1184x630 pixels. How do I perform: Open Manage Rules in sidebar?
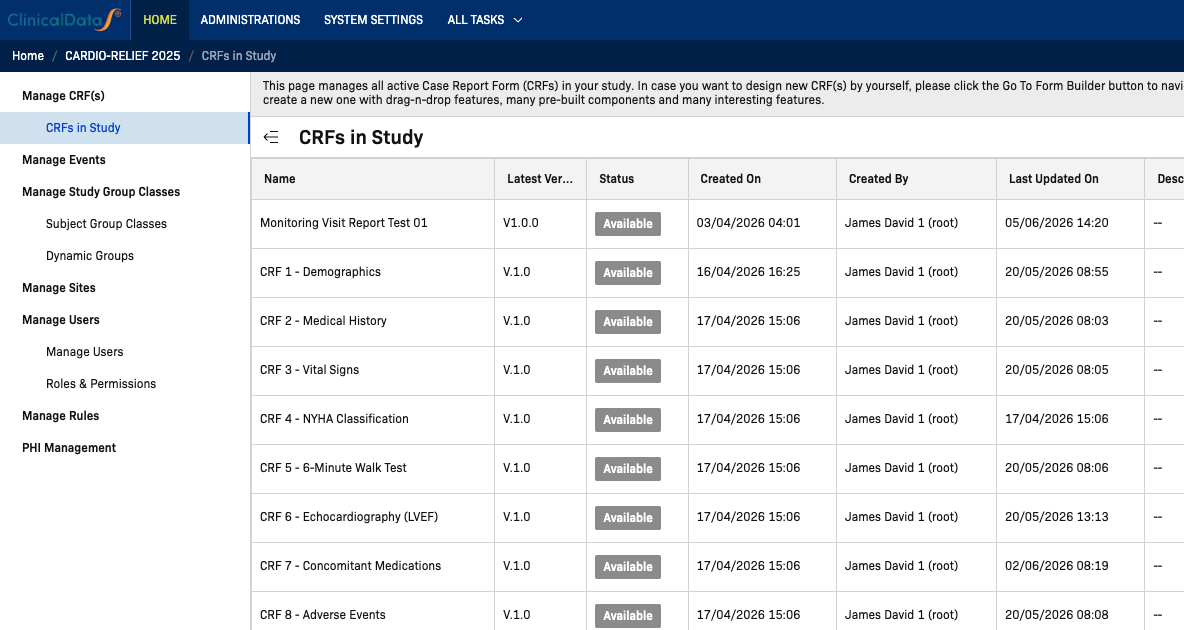point(60,415)
